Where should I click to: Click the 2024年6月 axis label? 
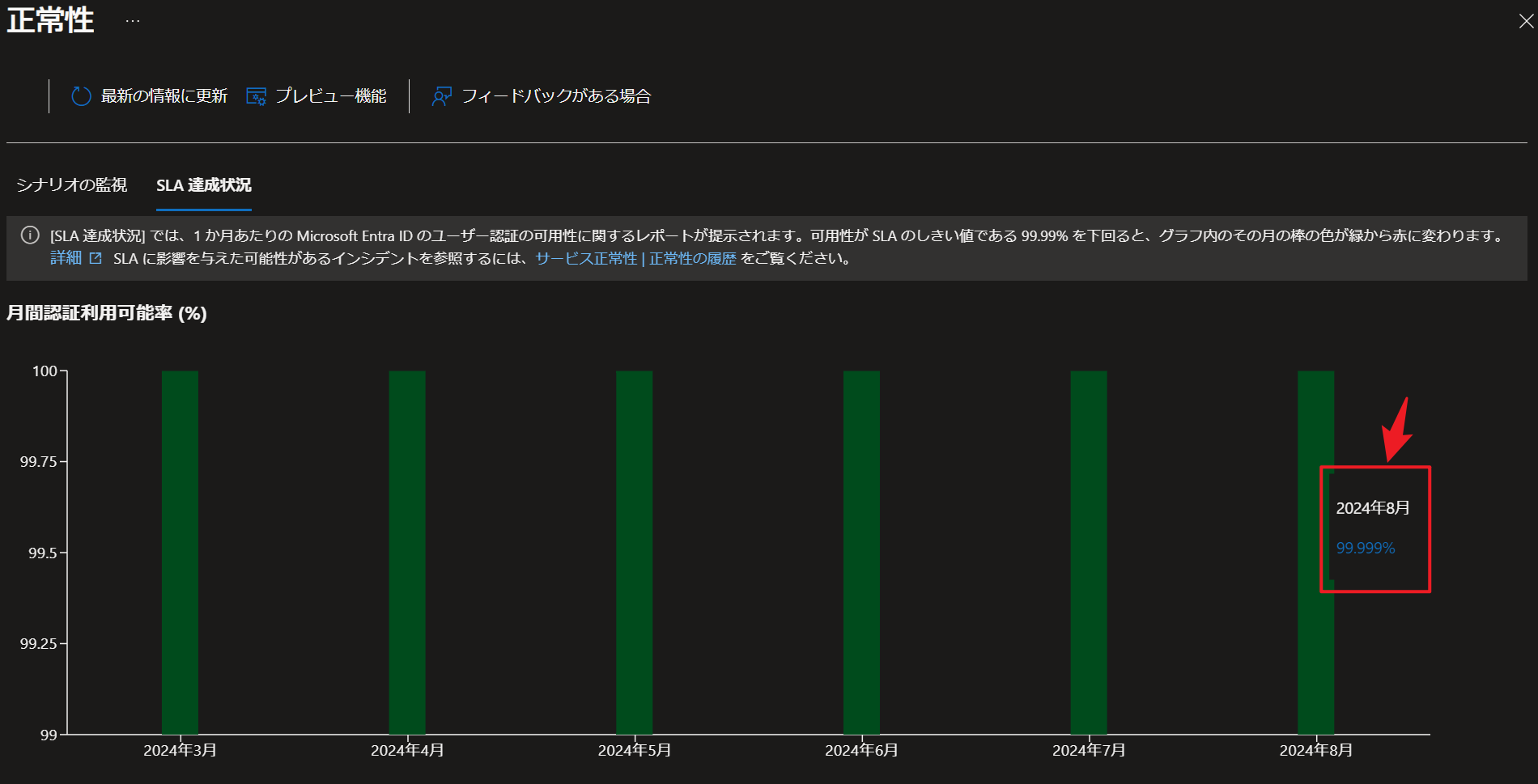point(861,750)
